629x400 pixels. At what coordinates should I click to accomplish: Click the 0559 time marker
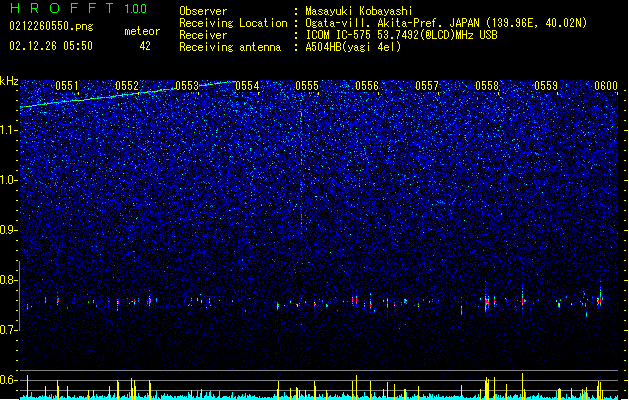click(x=546, y=85)
